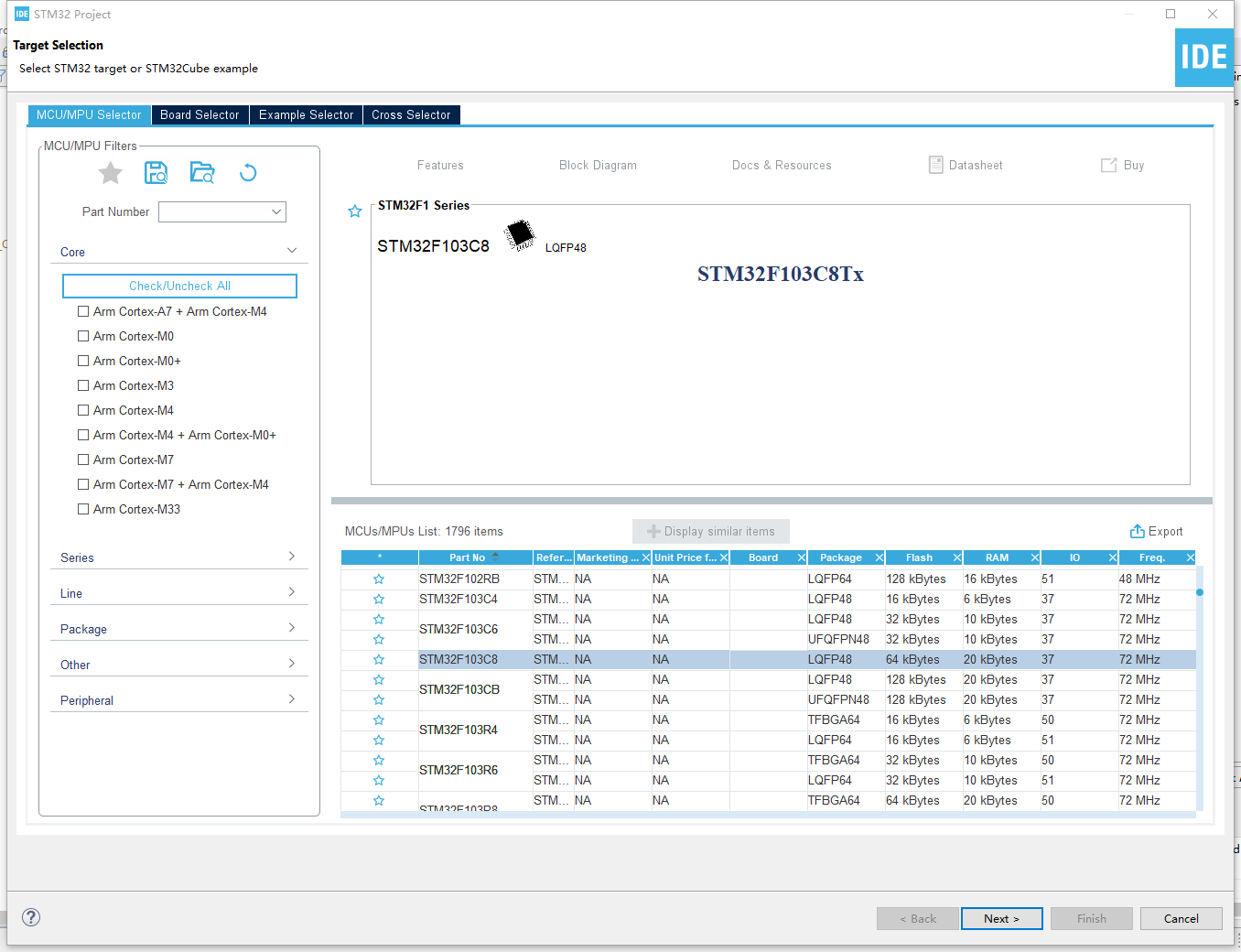This screenshot has width=1241, height=952.
Task: Hide the Marketing column using its X
Action: 645,557
